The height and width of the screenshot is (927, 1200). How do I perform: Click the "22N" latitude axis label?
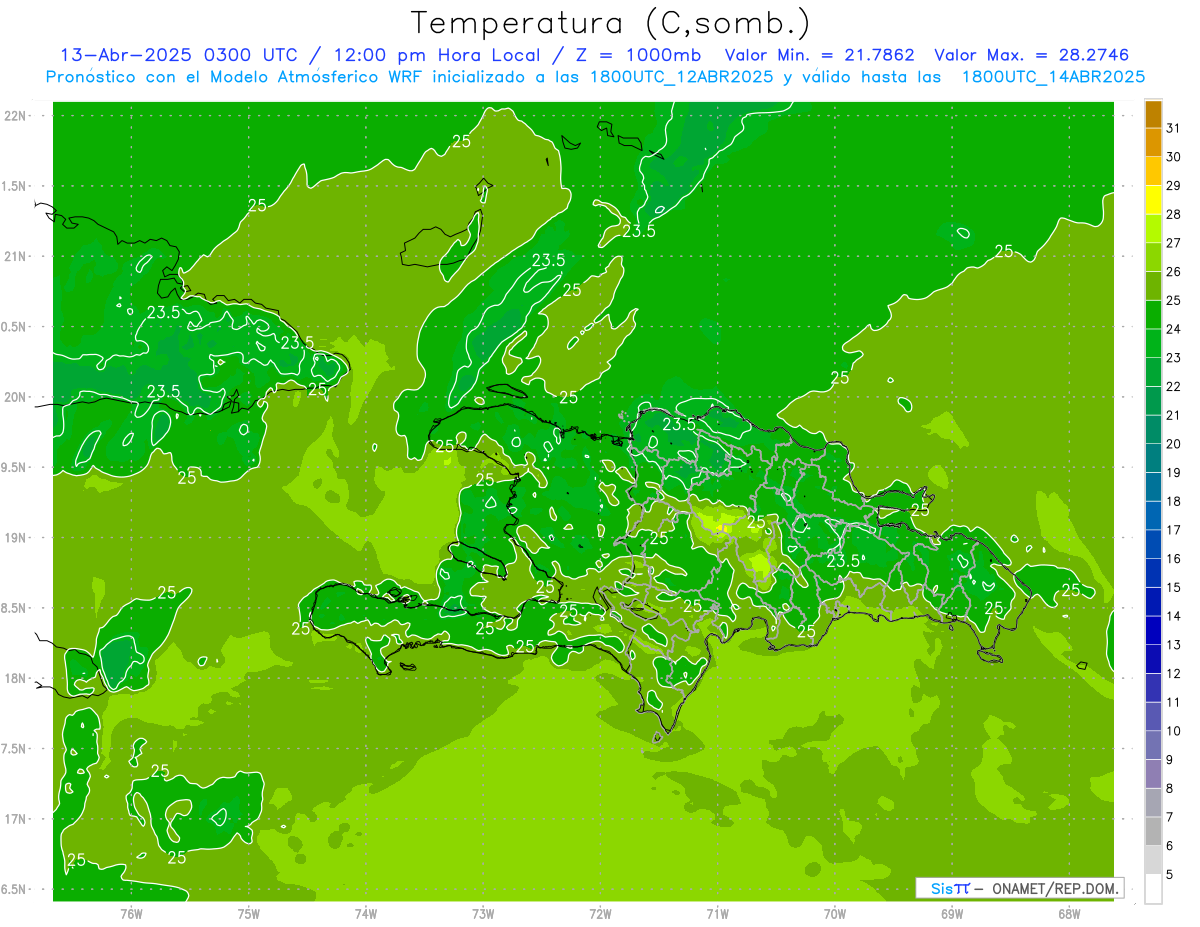tap(16, 116)
